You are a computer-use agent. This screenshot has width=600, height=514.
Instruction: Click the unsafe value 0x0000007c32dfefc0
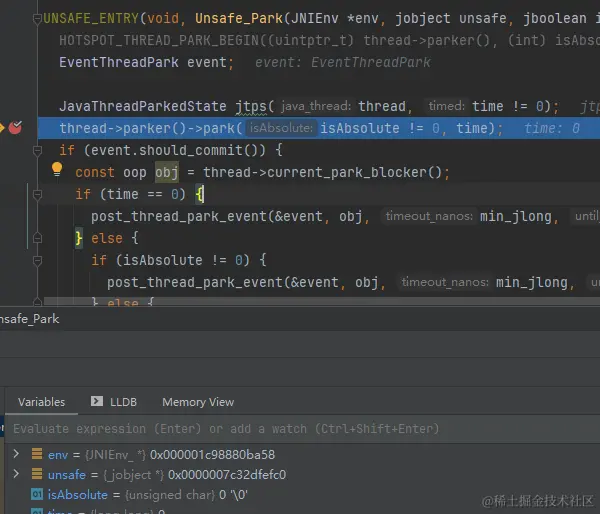[227, 475]
